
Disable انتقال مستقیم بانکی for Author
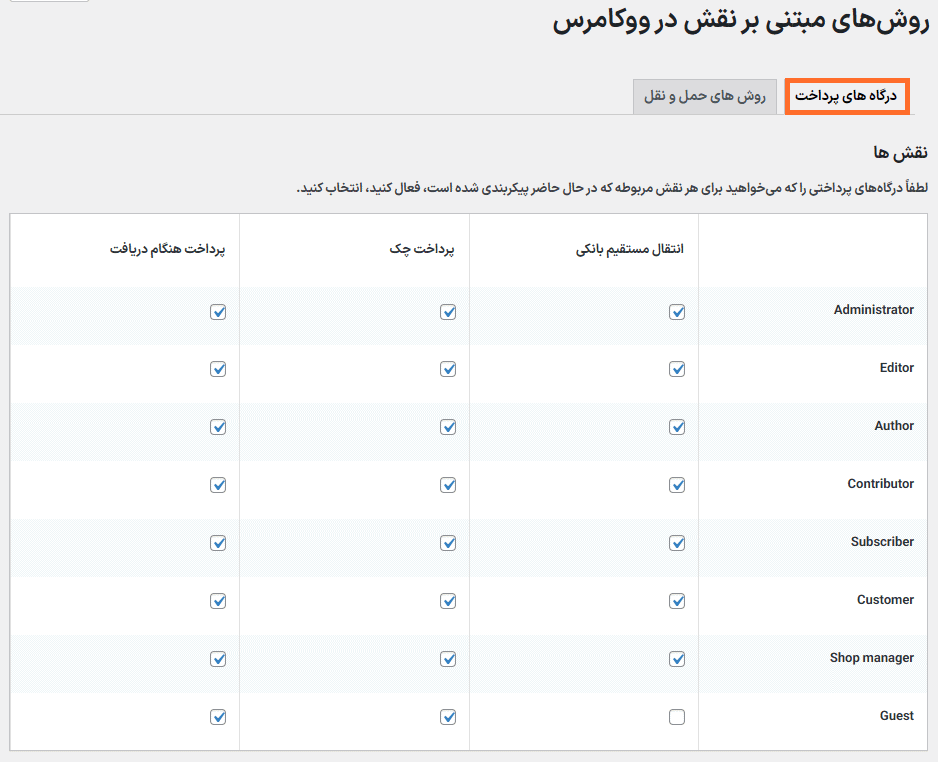(677, 427)
